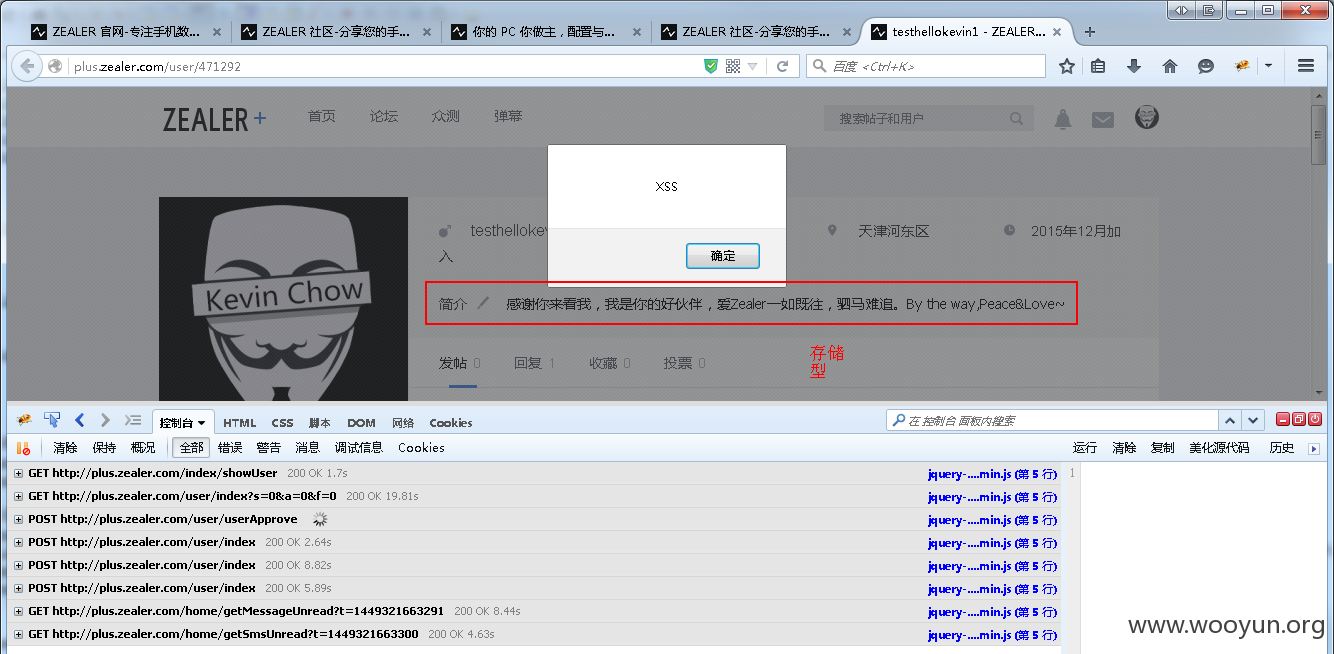Open the dropdown arrow next to Firebug icon
This screenshot has width=1334, height=654.
[1268, 67]
